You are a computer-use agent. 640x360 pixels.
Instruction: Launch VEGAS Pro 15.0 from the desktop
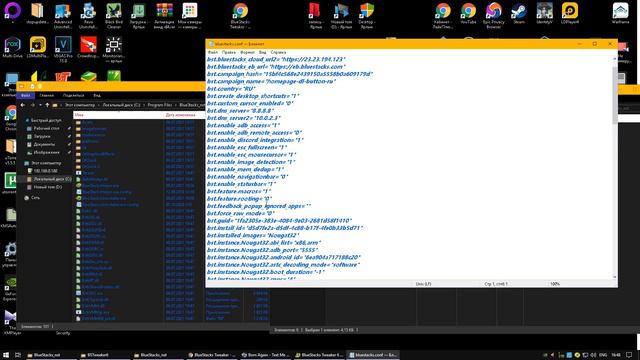[x=63, y=48]
